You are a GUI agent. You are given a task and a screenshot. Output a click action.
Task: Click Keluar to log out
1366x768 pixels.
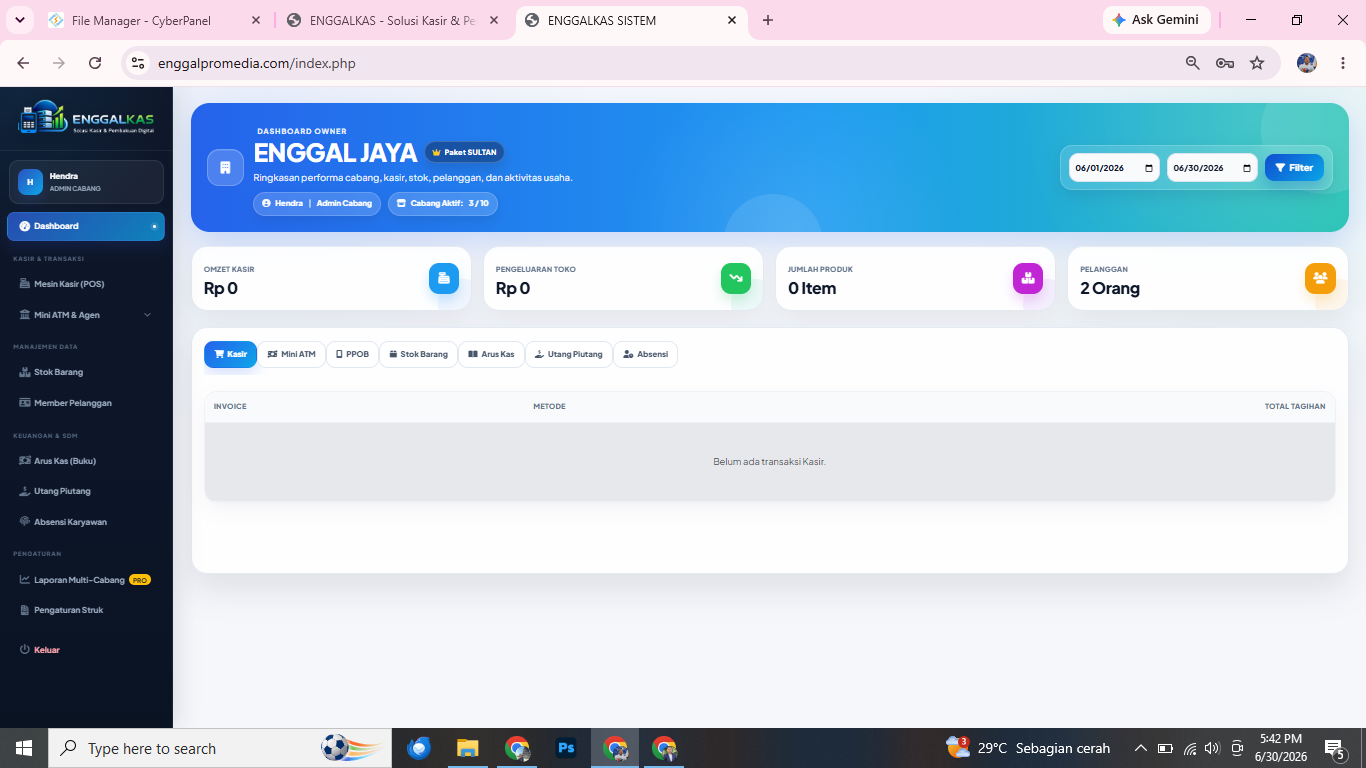click(86, 650)
